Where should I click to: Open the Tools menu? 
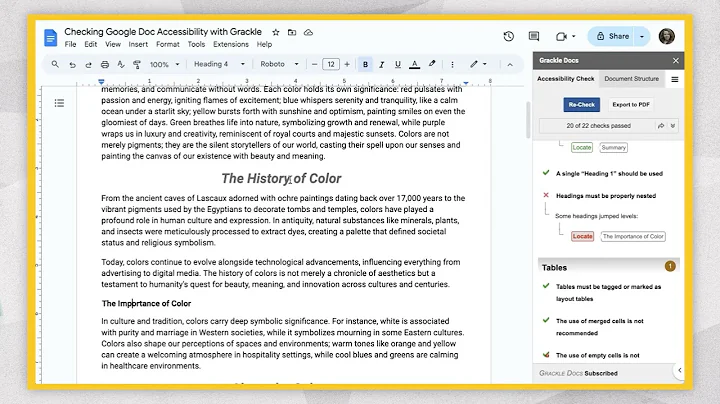pos(196,45)
